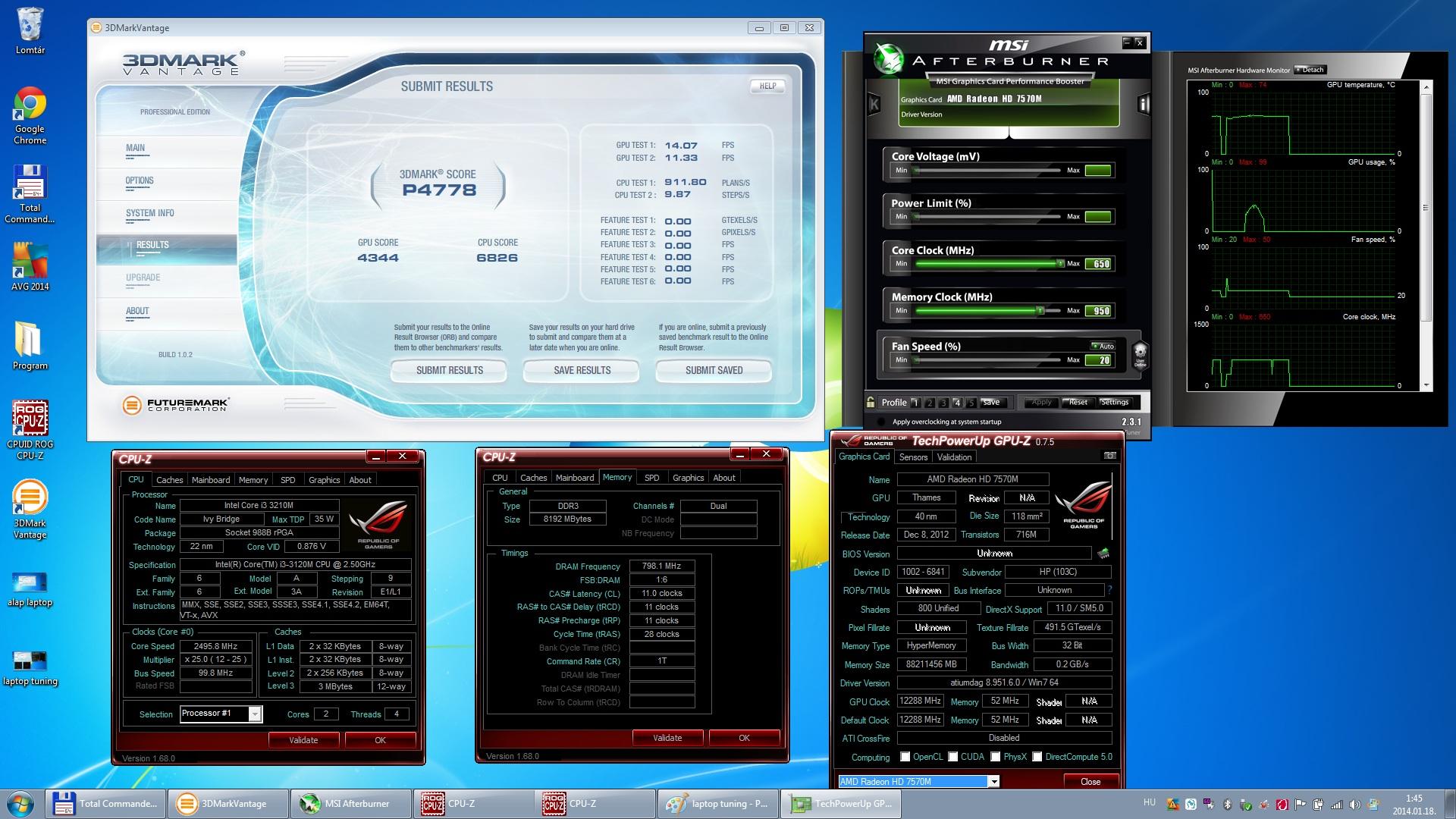The width and height of the screenshot is (1456, 819).
Task: Click network signal tray icon
Action: click(x=1336, y=804)
